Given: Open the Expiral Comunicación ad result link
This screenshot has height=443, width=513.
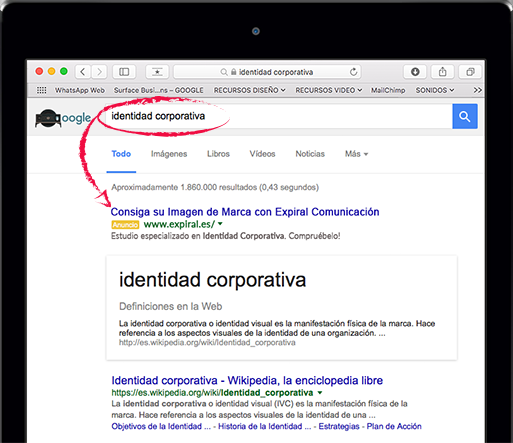Looking at the screenshot, I should [x=245, y=212].
